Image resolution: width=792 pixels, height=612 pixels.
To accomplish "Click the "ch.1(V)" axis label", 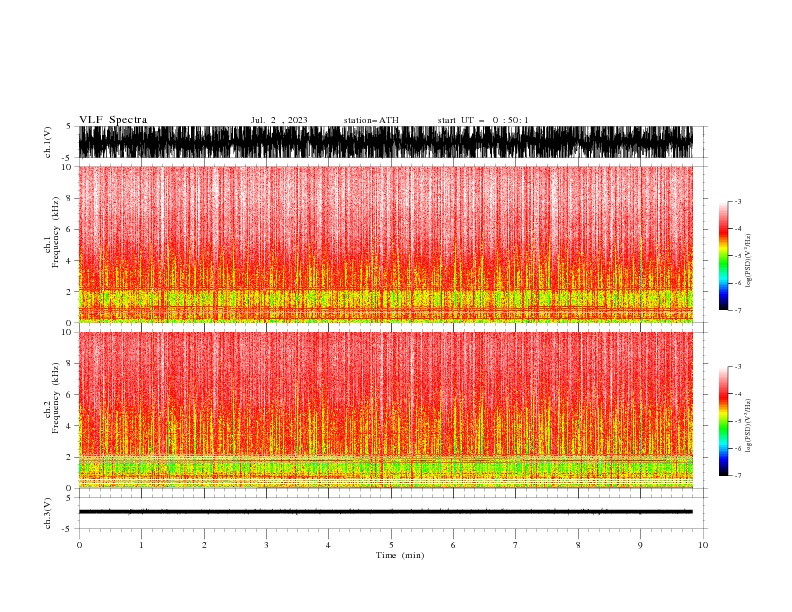I will click(48, 142).
